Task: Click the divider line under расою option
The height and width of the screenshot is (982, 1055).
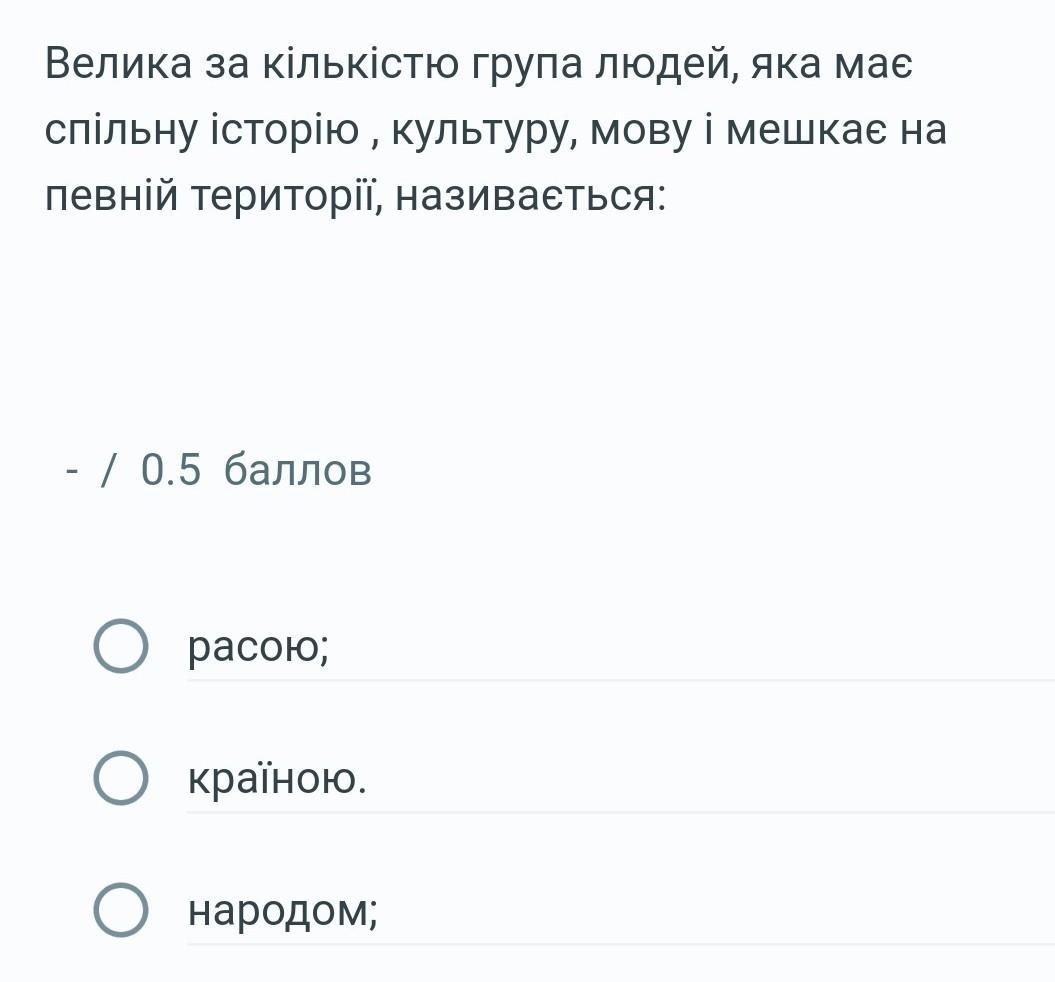Action: coord(621,680)
